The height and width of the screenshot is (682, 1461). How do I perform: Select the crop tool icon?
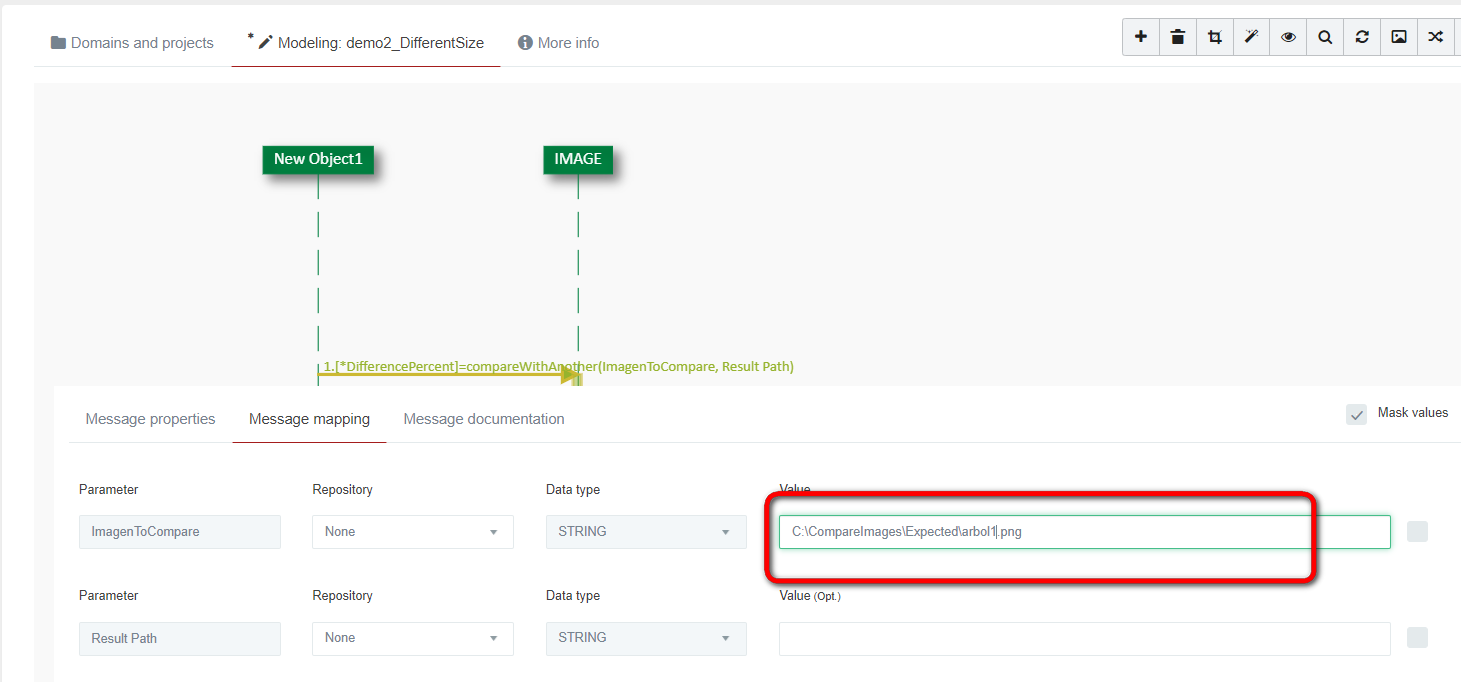pos(1215,37)
